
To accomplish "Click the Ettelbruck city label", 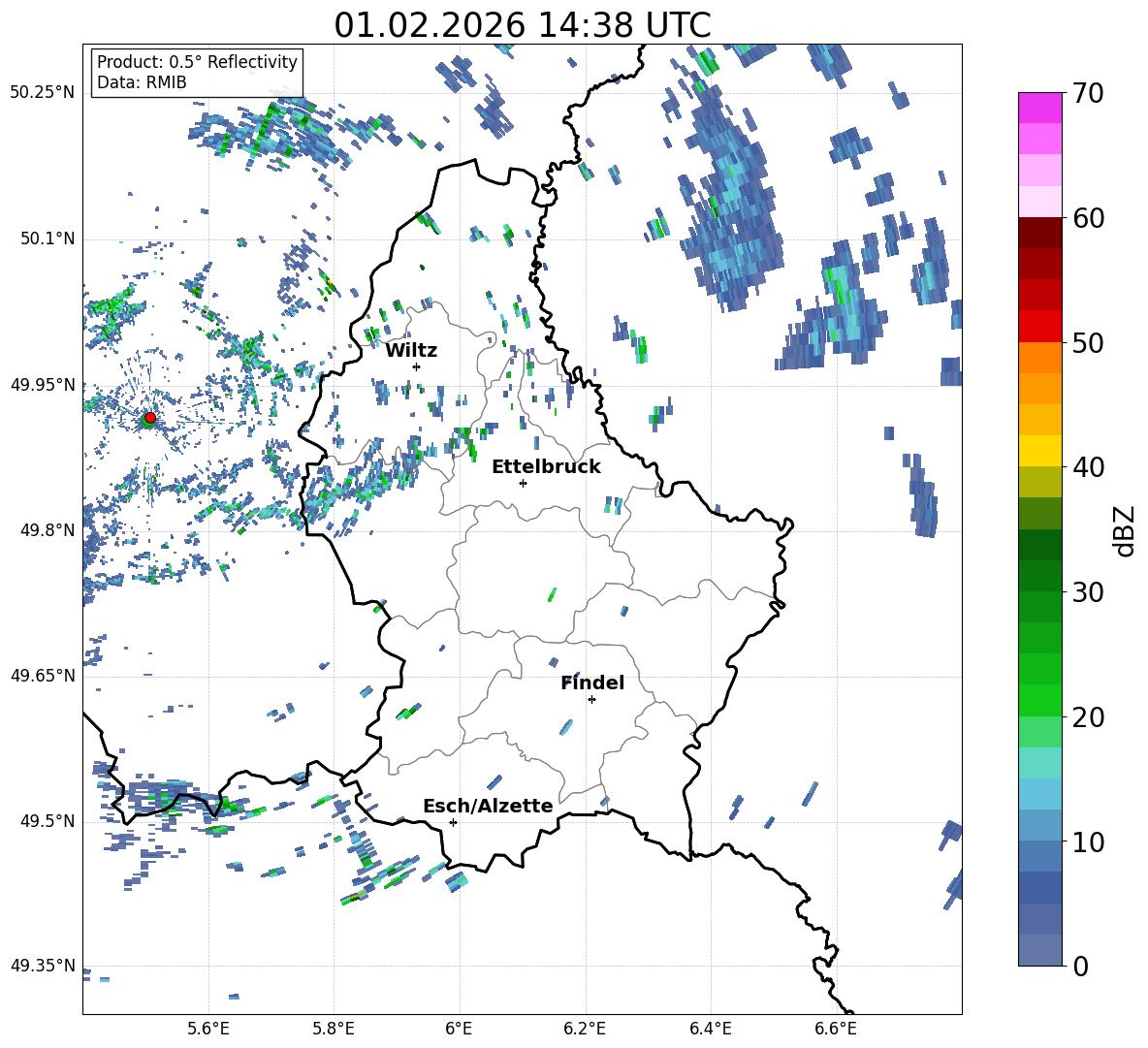I will click(x=546, y=467).
